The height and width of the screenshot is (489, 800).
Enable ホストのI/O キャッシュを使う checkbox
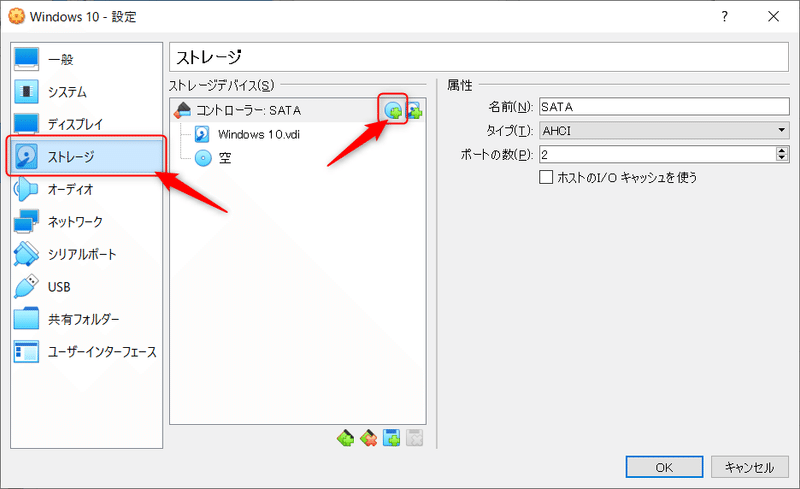click(546, 177)
